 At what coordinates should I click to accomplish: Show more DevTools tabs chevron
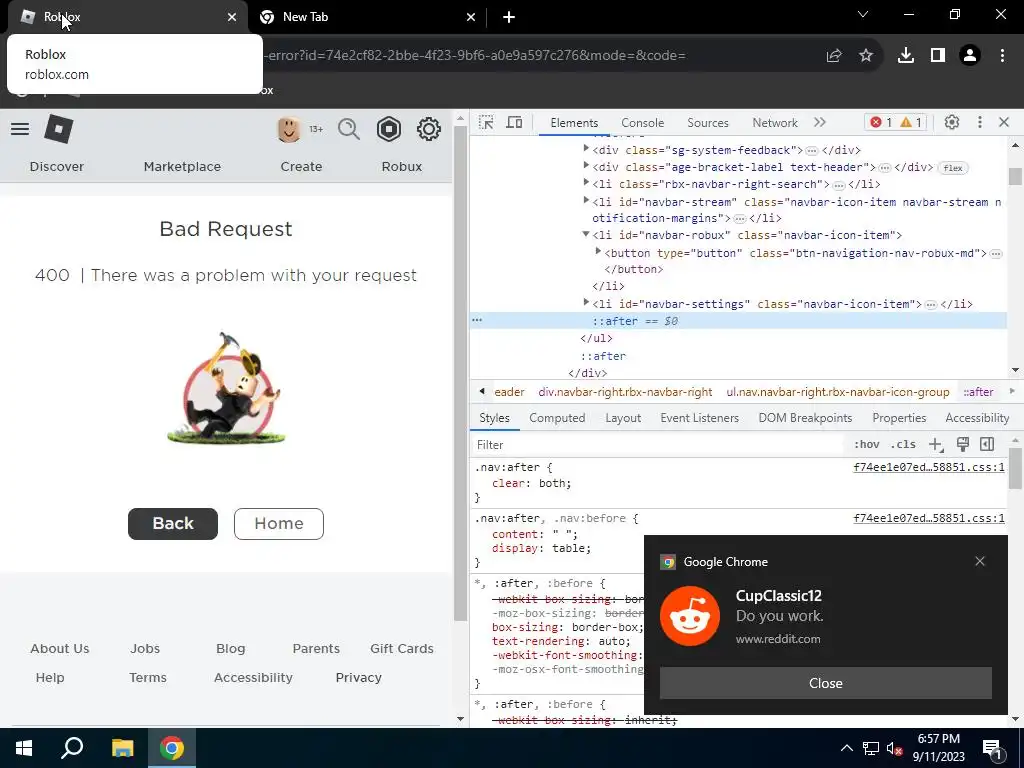click(x=820, y=122)
